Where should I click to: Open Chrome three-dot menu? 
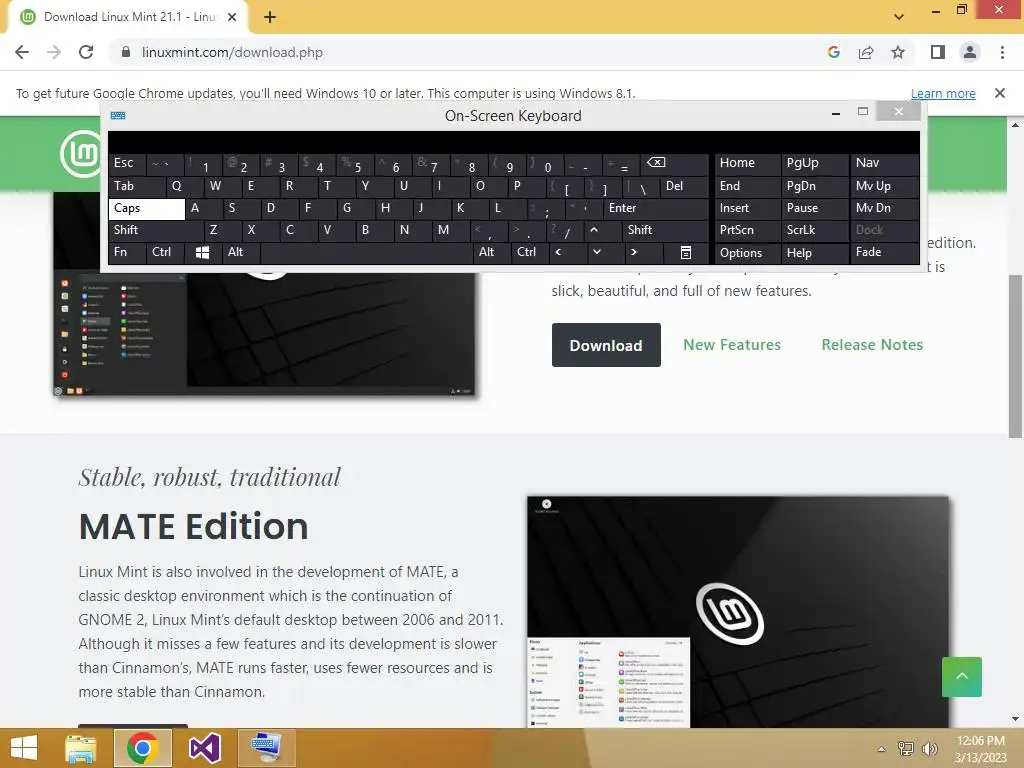1002,52
